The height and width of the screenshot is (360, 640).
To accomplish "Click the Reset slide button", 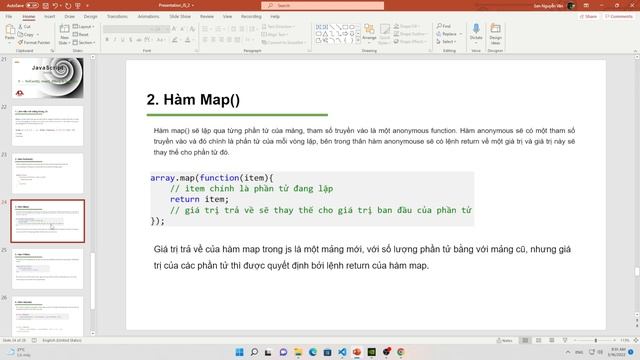I will (x=81, y=35).
